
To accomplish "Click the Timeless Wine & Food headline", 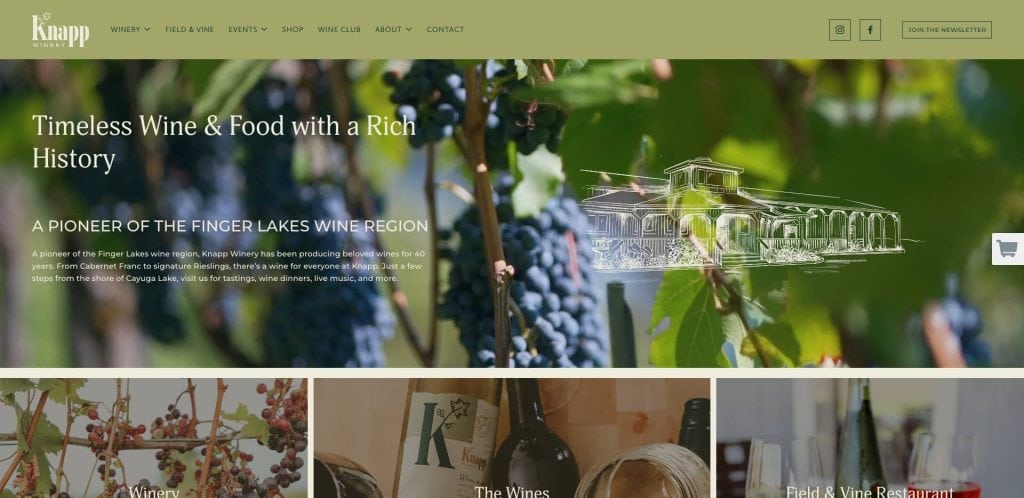I will 224,142.
